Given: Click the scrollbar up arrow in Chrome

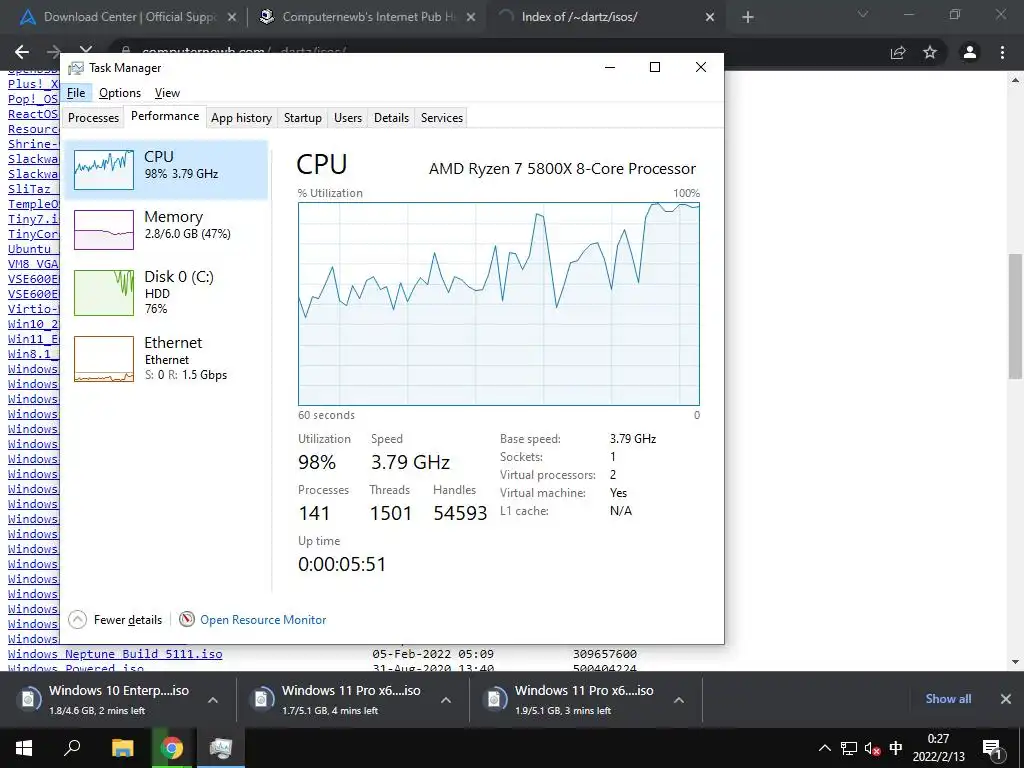Looking at the screenshot, I should click(x=1015, y=80).
